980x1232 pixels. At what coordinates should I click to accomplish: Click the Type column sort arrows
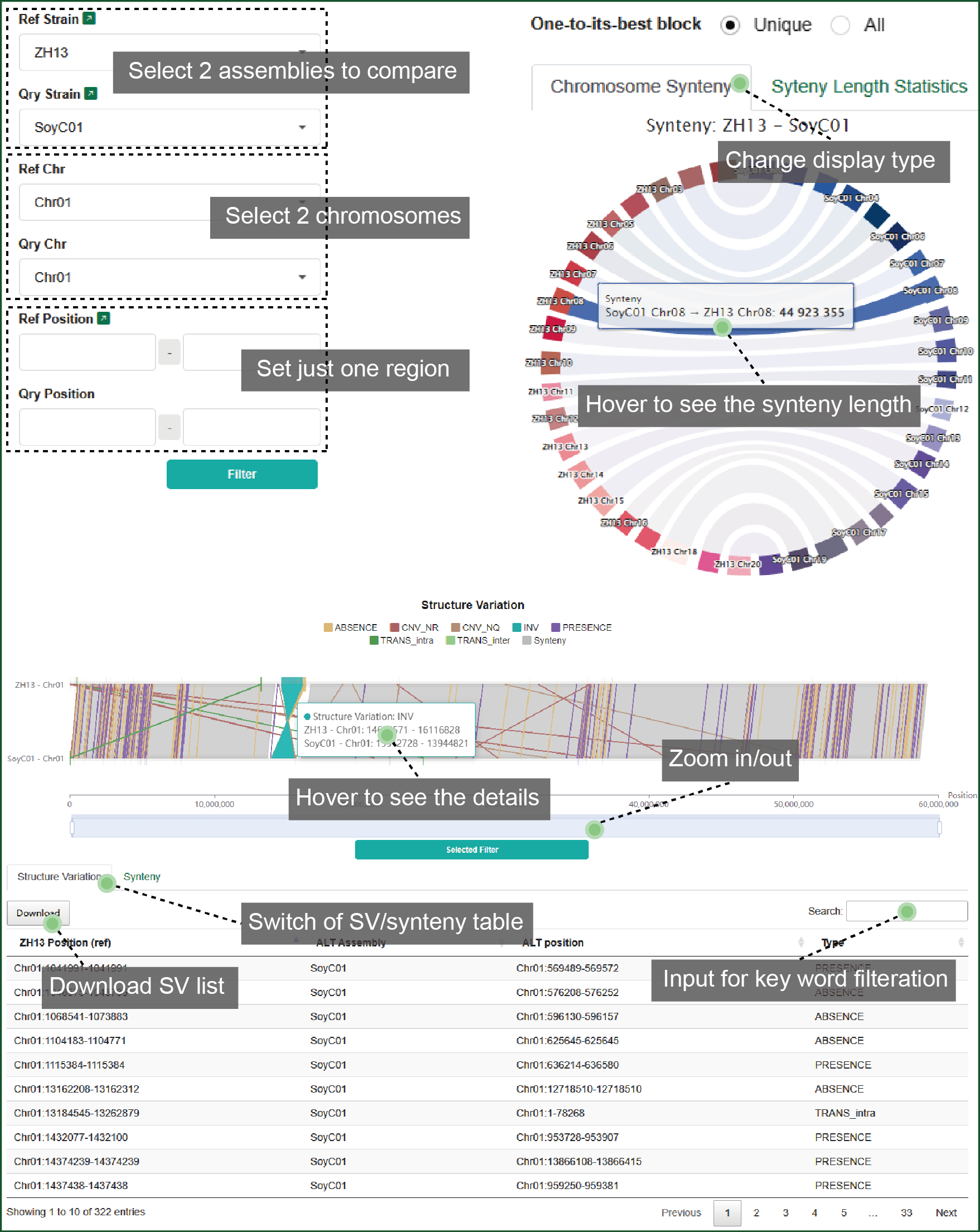click(x=960, y=943)
